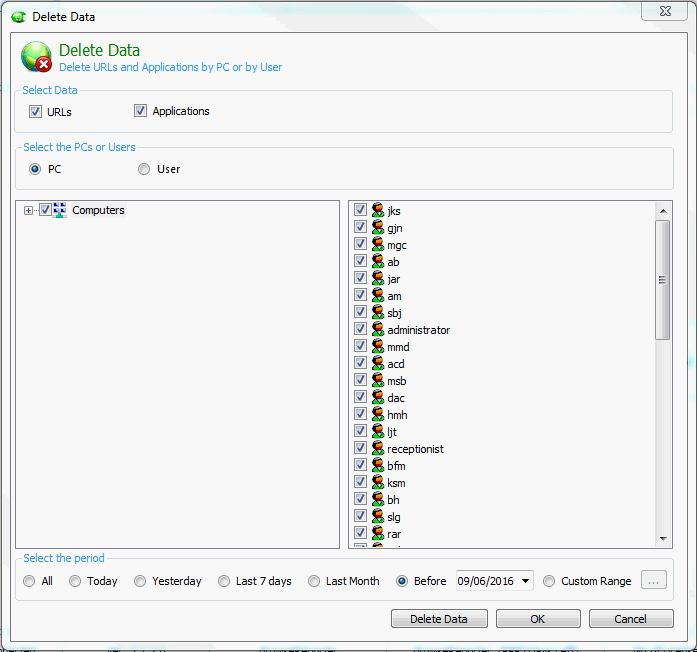Uncheck the Applications checkbox
Screen dimensions: 697x652
(x=140, y=110)
